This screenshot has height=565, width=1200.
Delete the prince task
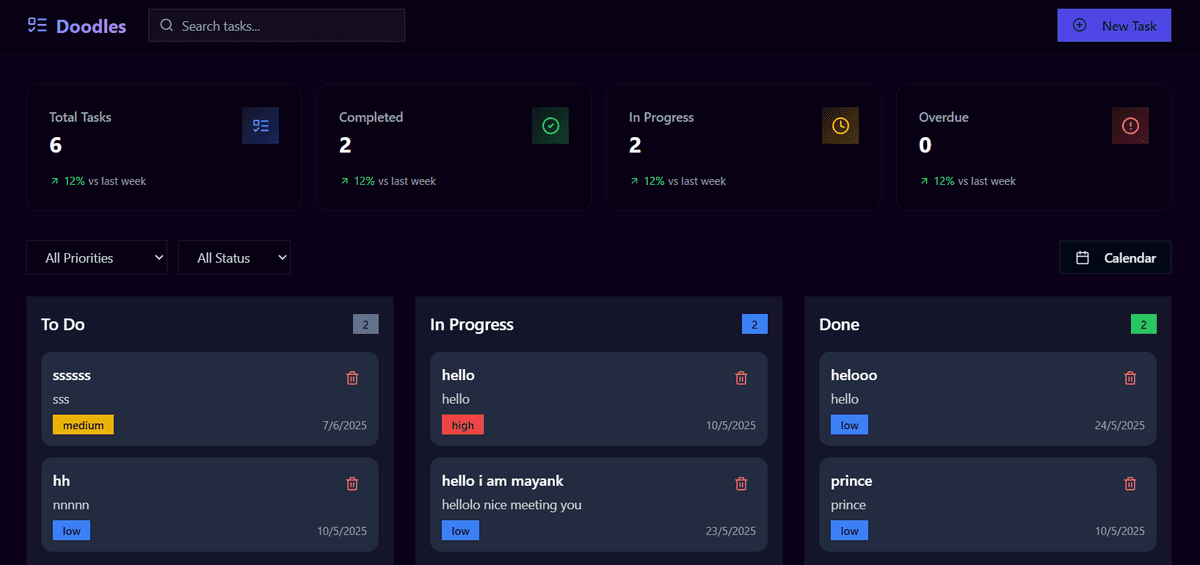1130,484
